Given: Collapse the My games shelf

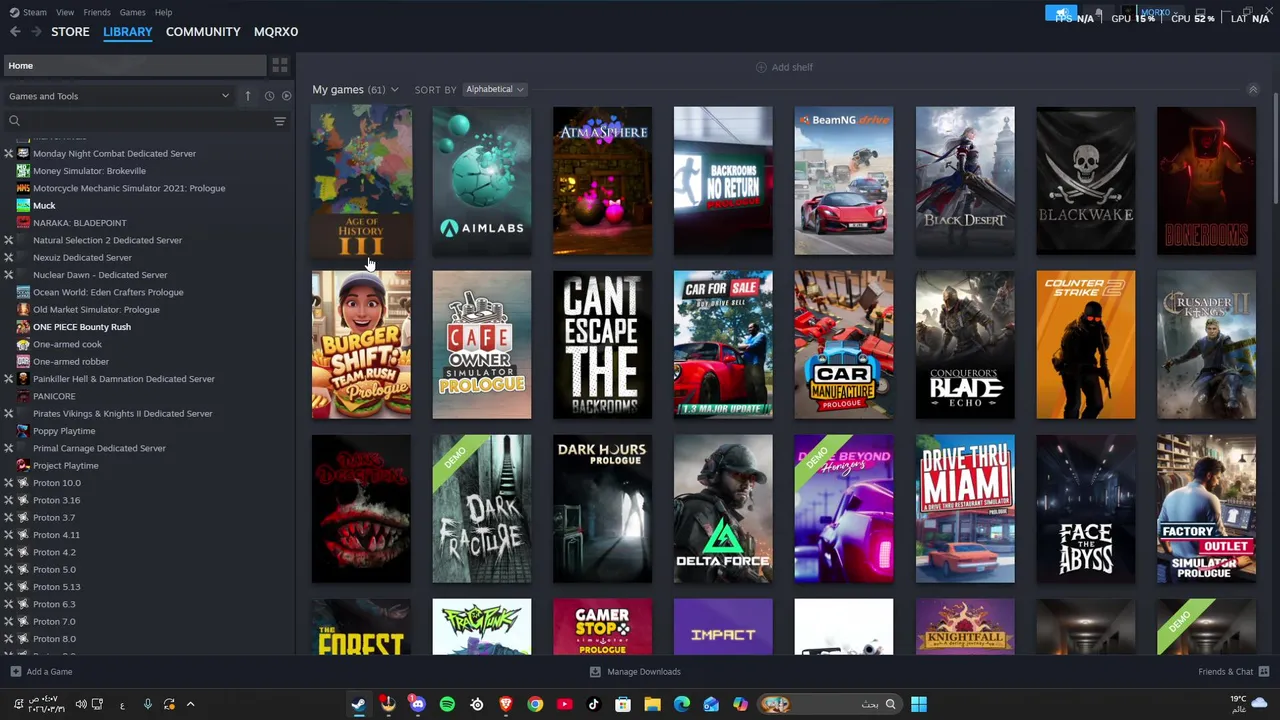Looking at the screenshot, I should point(1252,90).
